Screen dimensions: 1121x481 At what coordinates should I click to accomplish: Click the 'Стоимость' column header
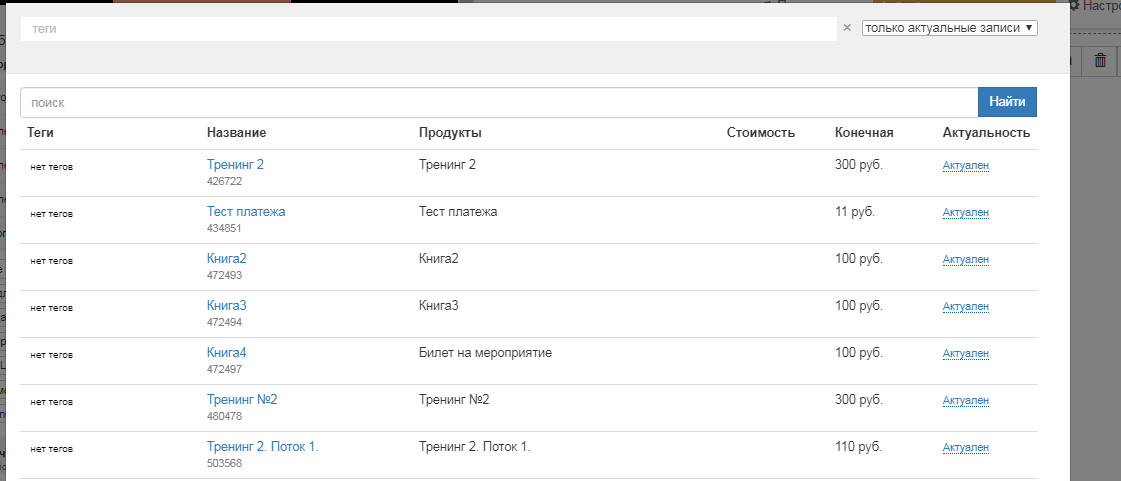tap(761, 133)
